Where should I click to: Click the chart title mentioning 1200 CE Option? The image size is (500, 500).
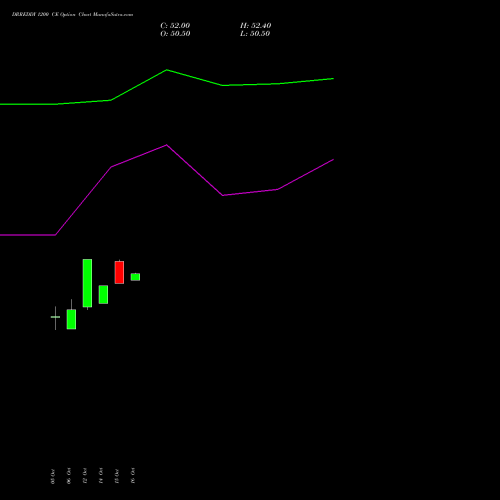coord(72,14)
